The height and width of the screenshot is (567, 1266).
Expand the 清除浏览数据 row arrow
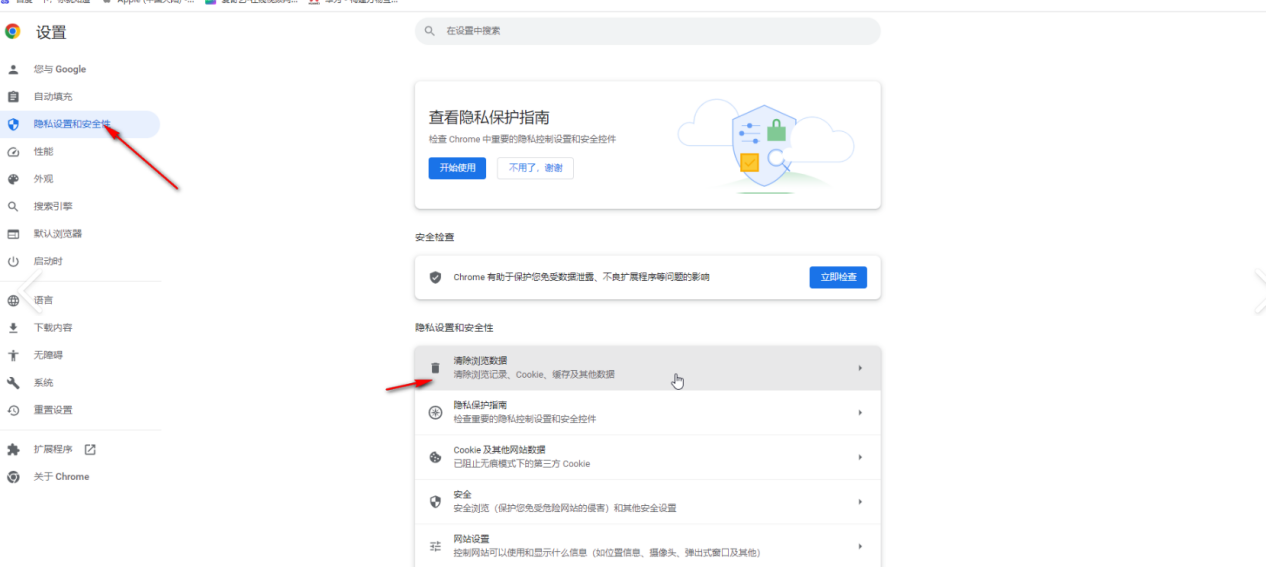click(x=860, y=368)
